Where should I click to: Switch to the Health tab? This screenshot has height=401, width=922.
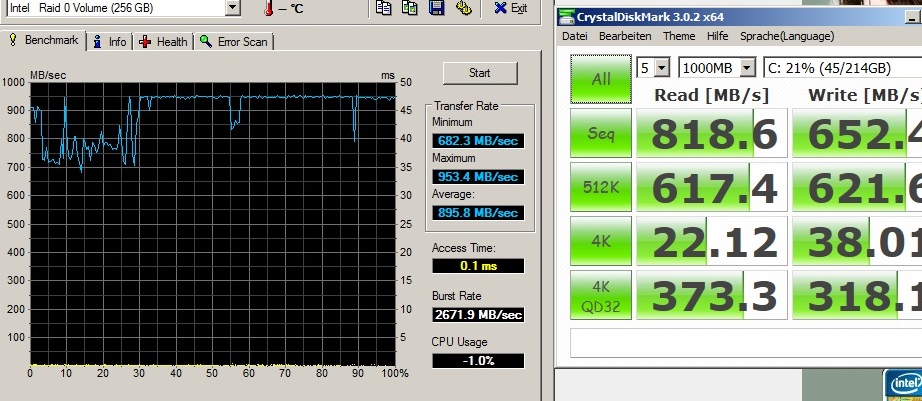point(163,42)
